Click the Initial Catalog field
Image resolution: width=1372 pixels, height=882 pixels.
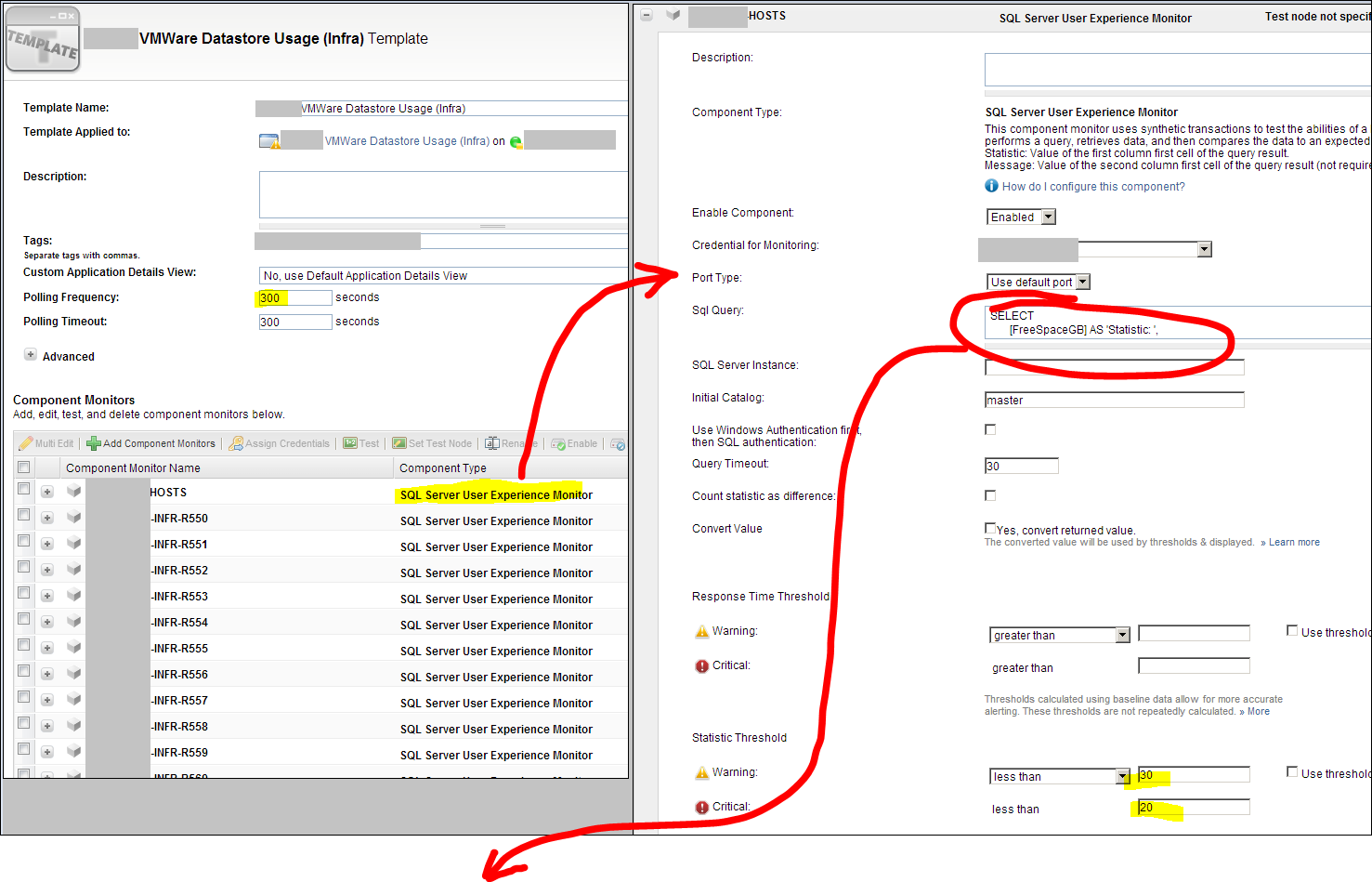[1114, 400]
